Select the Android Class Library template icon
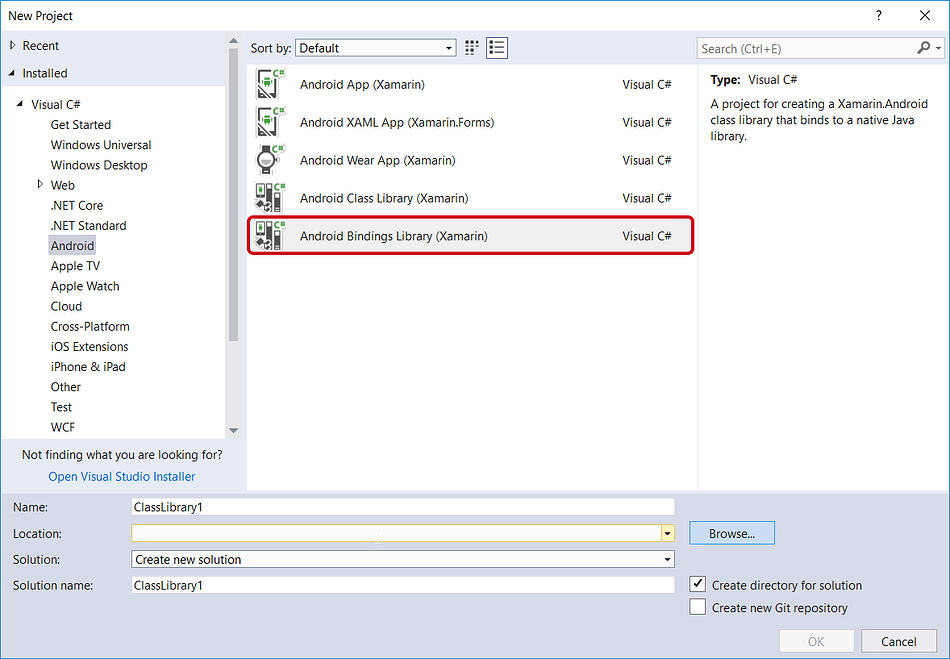This screenshot has width=950, height=659. 270,198
